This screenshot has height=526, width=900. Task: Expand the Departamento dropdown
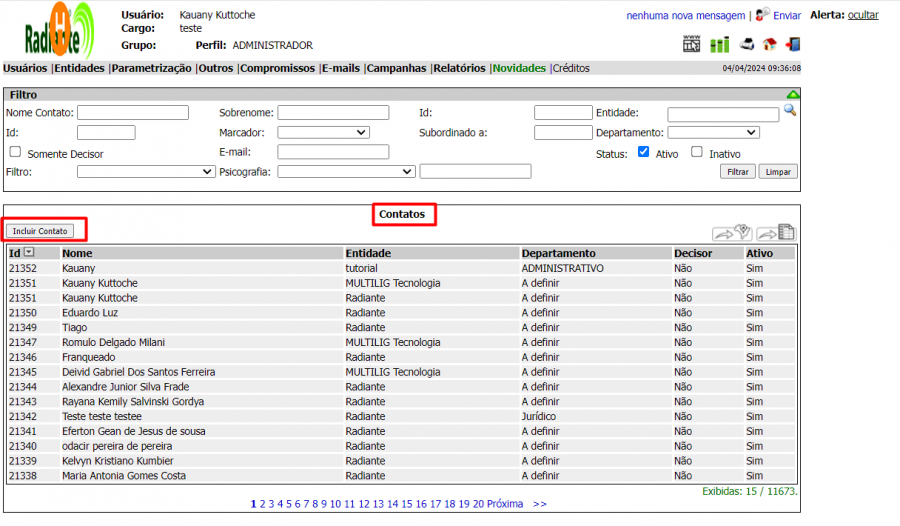pyautogui.click(x=713, y=132)
